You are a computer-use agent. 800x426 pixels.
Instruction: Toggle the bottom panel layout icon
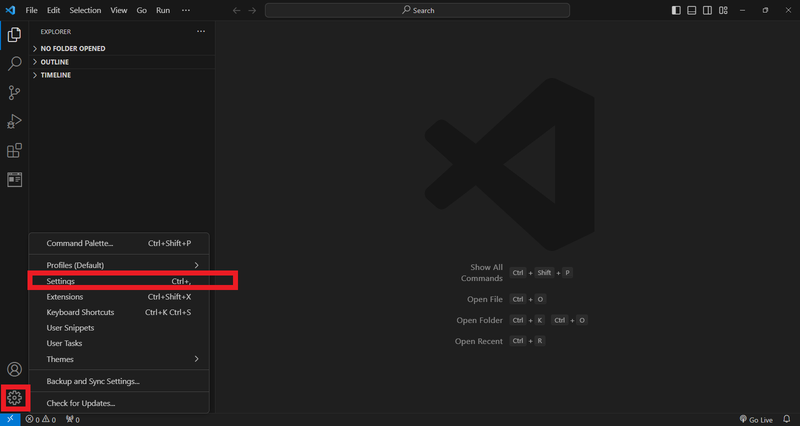[692, 10]
